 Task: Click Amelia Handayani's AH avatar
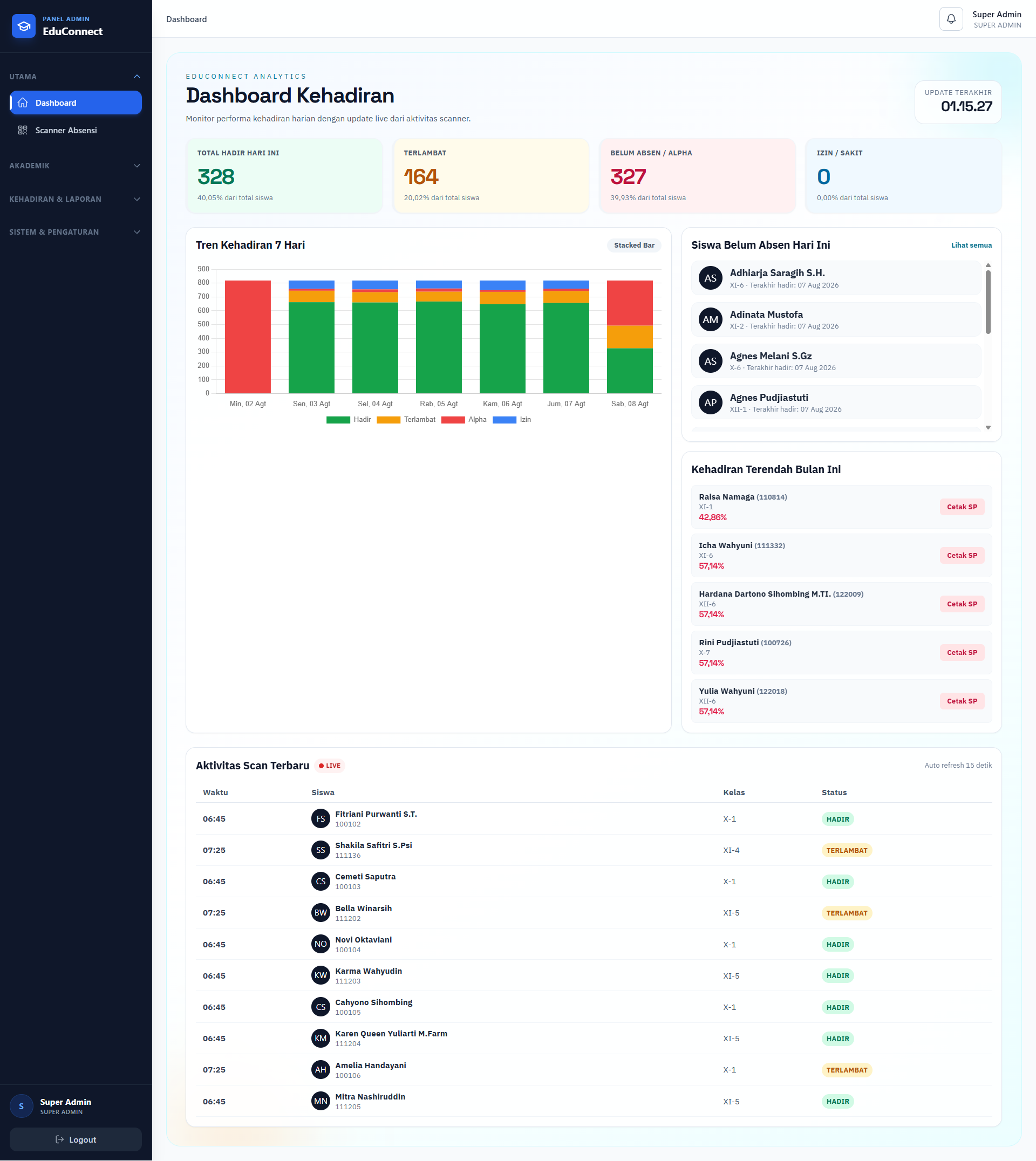click(x=321, y=1069)
